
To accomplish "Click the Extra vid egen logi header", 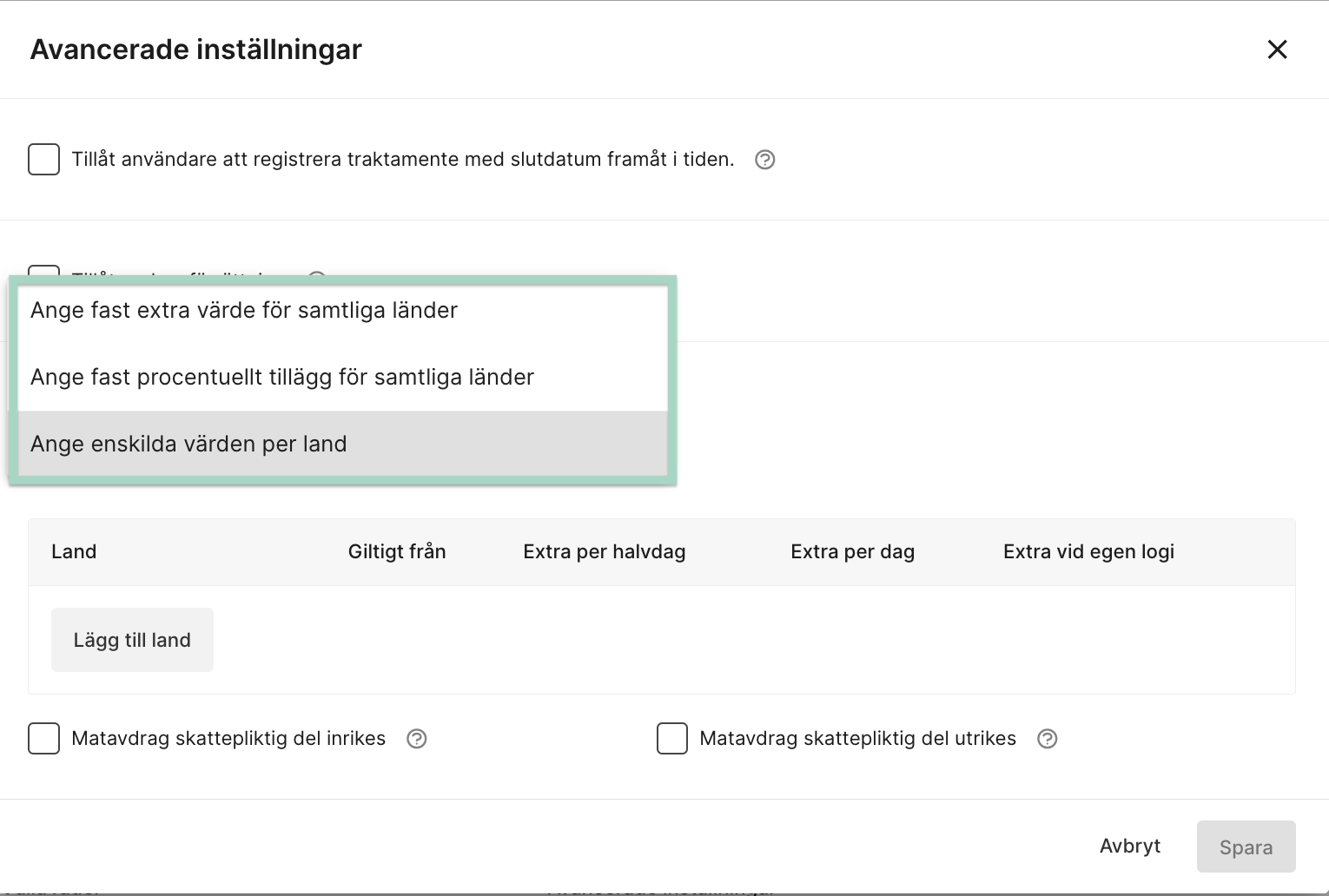I will tap(1088, 552).
